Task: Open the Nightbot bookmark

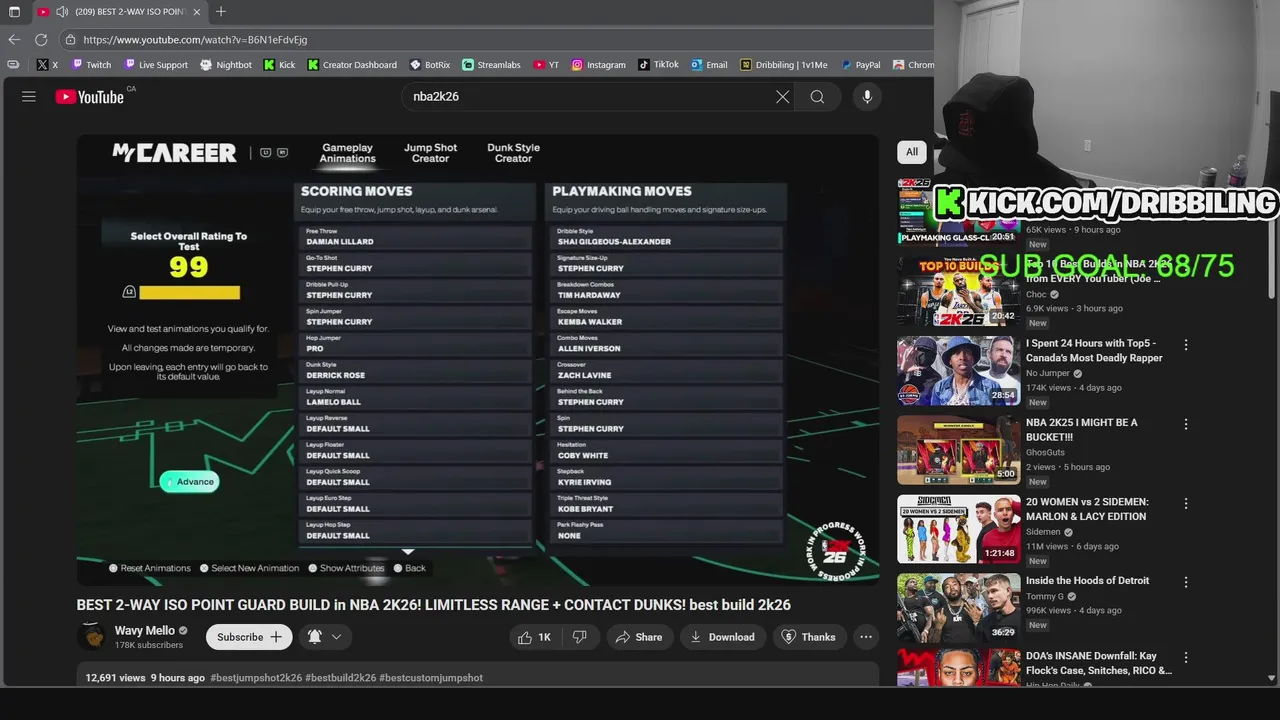Action: pyautogui.click(x=226, y=65)
